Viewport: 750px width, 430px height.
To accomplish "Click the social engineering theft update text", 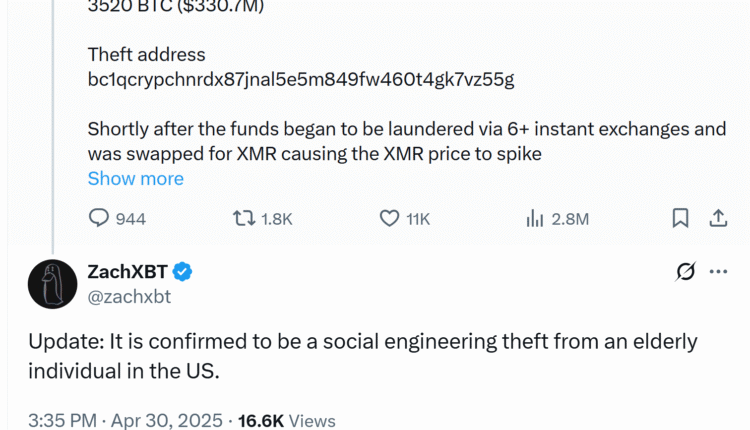I will (x=360, y=355).
